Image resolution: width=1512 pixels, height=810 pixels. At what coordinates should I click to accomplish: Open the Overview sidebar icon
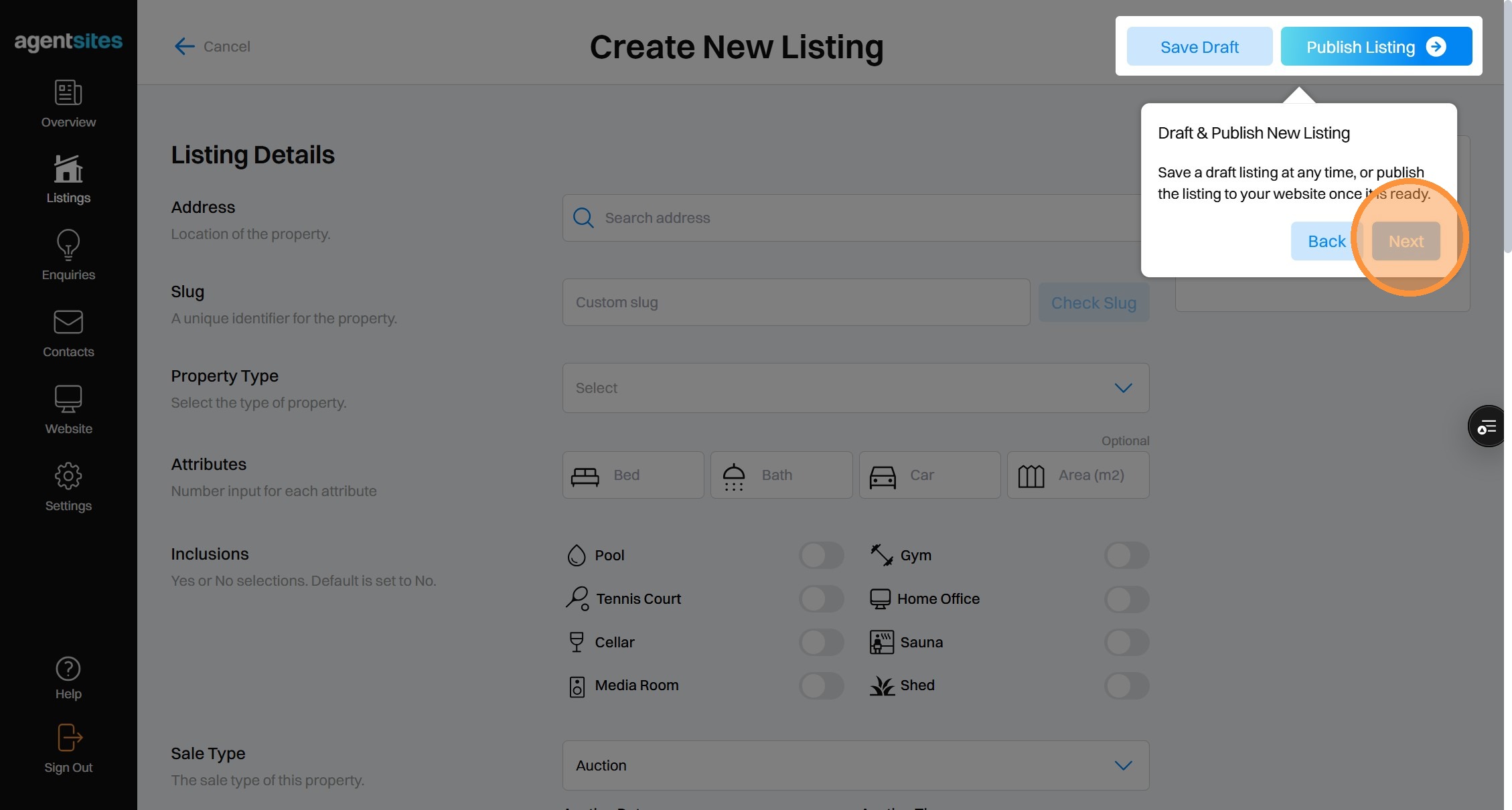point(68,92)
